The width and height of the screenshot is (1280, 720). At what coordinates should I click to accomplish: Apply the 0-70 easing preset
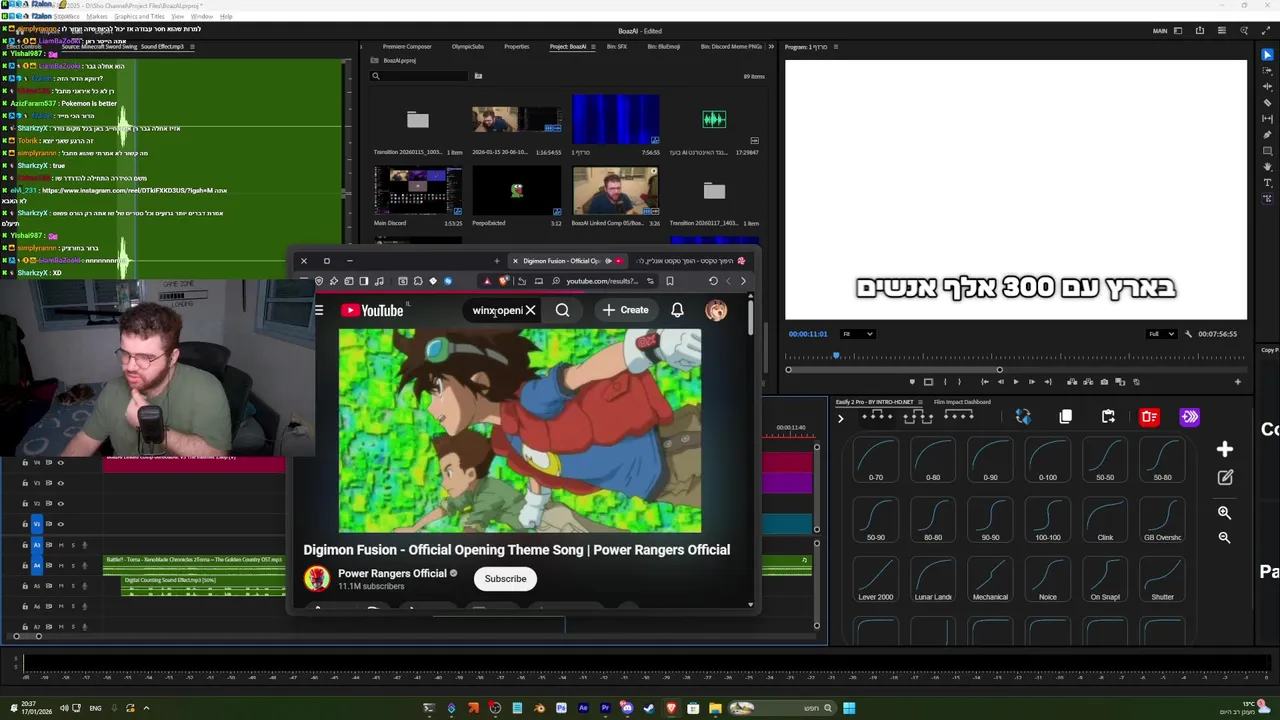876,459
